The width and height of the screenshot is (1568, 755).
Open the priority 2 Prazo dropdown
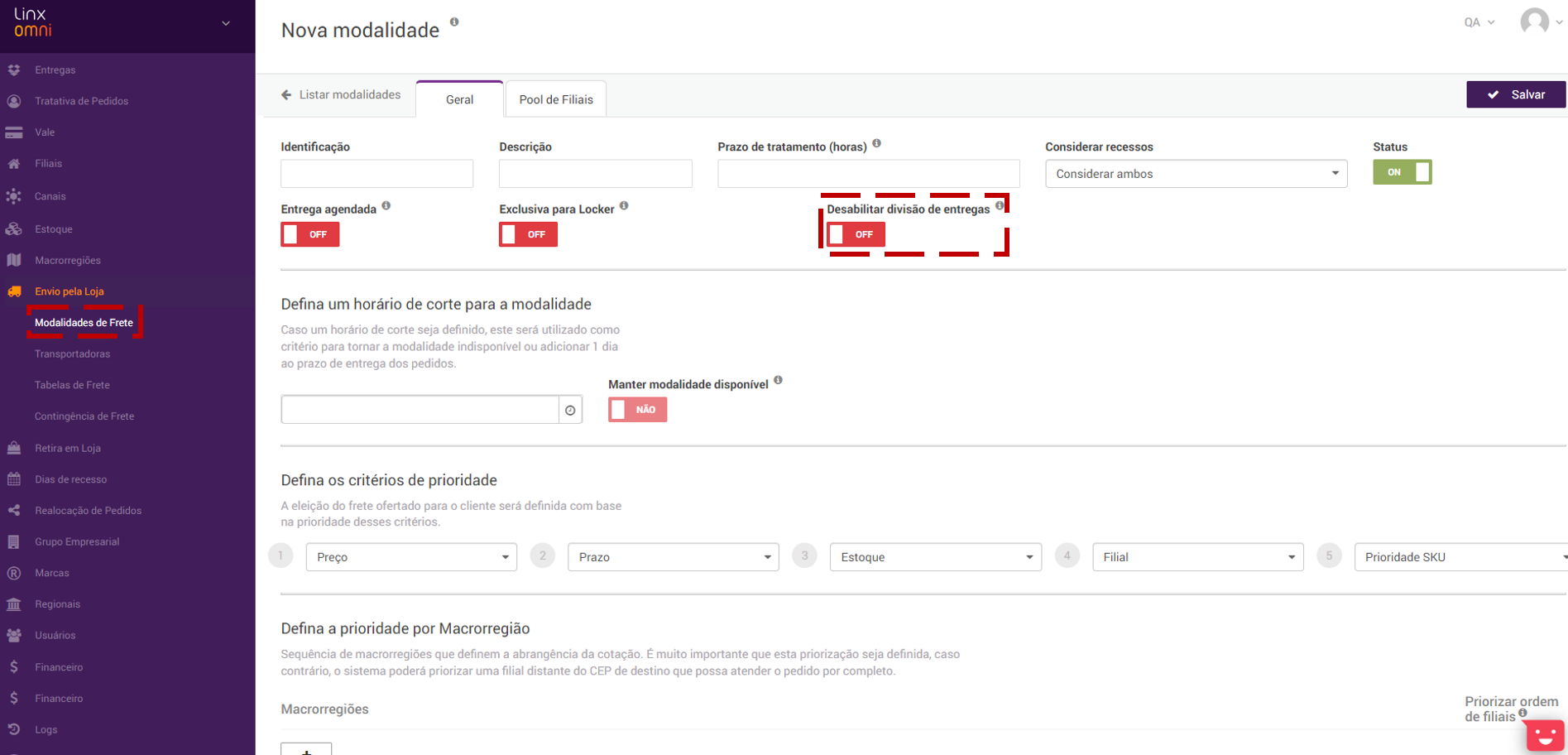coord(673,557)
